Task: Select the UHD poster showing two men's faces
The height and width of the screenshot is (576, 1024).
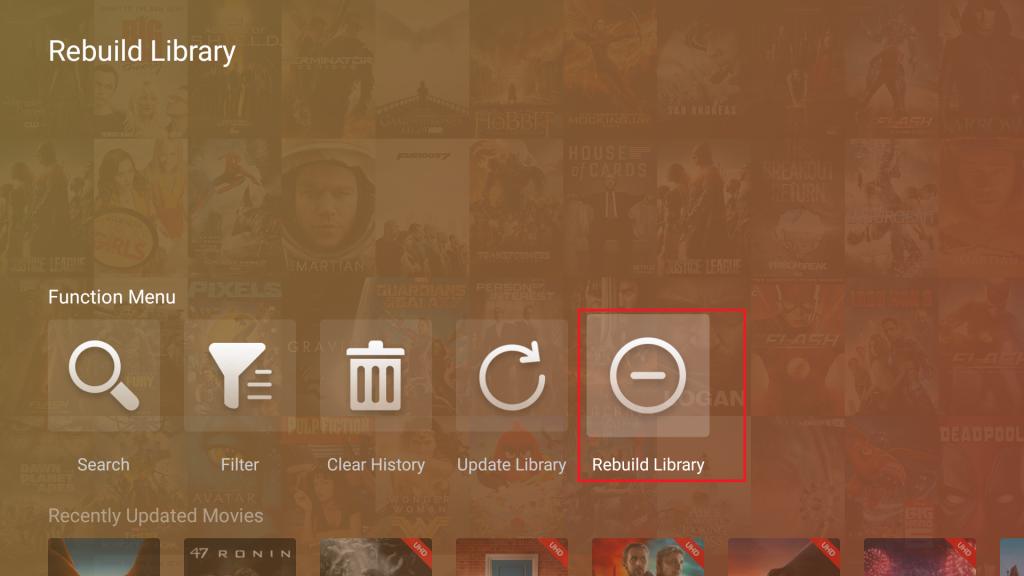Action: pos(648,557)
